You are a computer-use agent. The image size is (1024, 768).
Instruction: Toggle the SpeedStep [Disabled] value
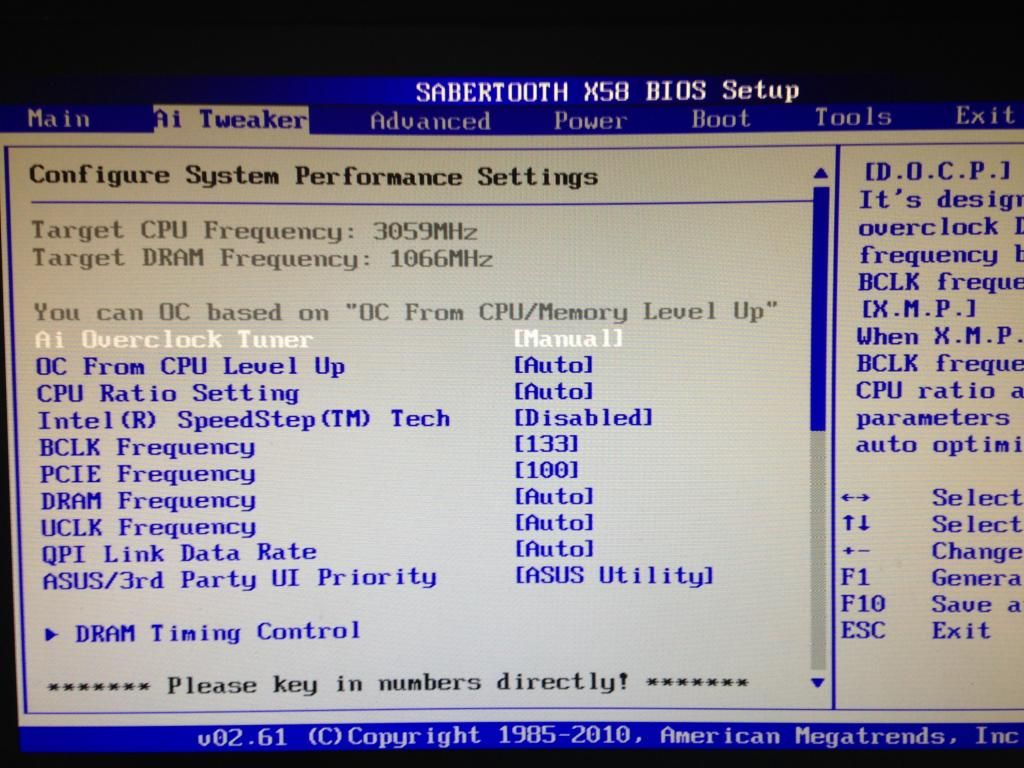pos(583,417)
